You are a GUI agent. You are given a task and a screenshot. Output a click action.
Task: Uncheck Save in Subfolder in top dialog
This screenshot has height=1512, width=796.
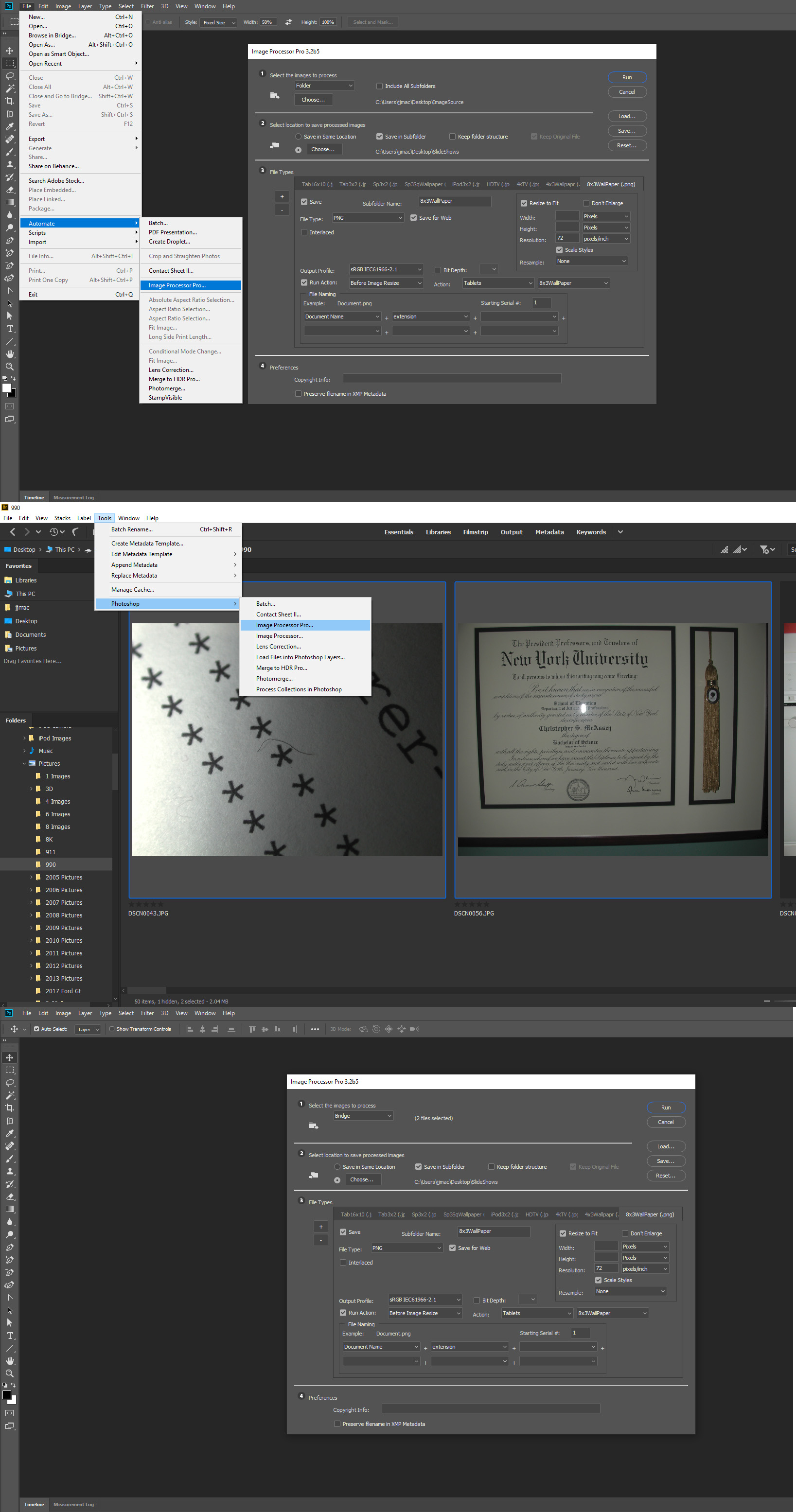coord(379,137)
